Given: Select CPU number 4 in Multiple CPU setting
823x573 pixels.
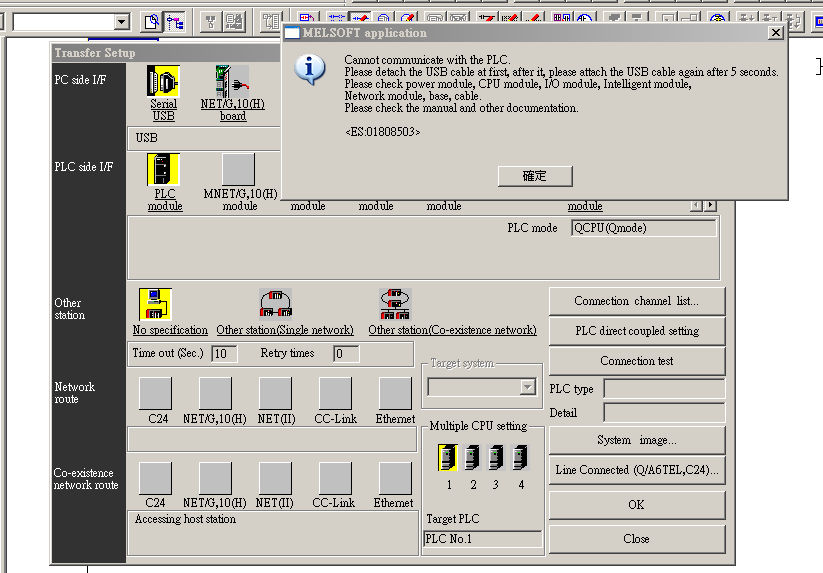Looking at the screenshot, I should click(520, 458).
